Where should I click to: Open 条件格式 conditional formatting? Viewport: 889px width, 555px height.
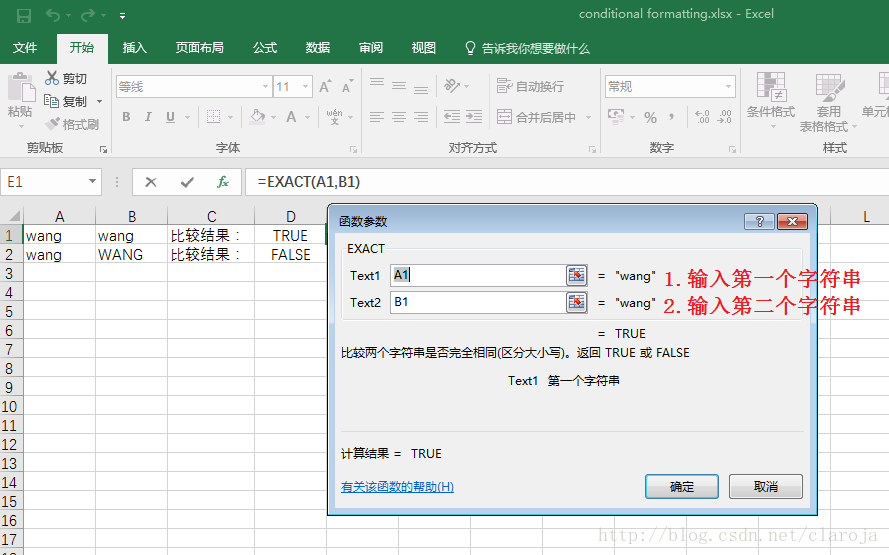771,101
